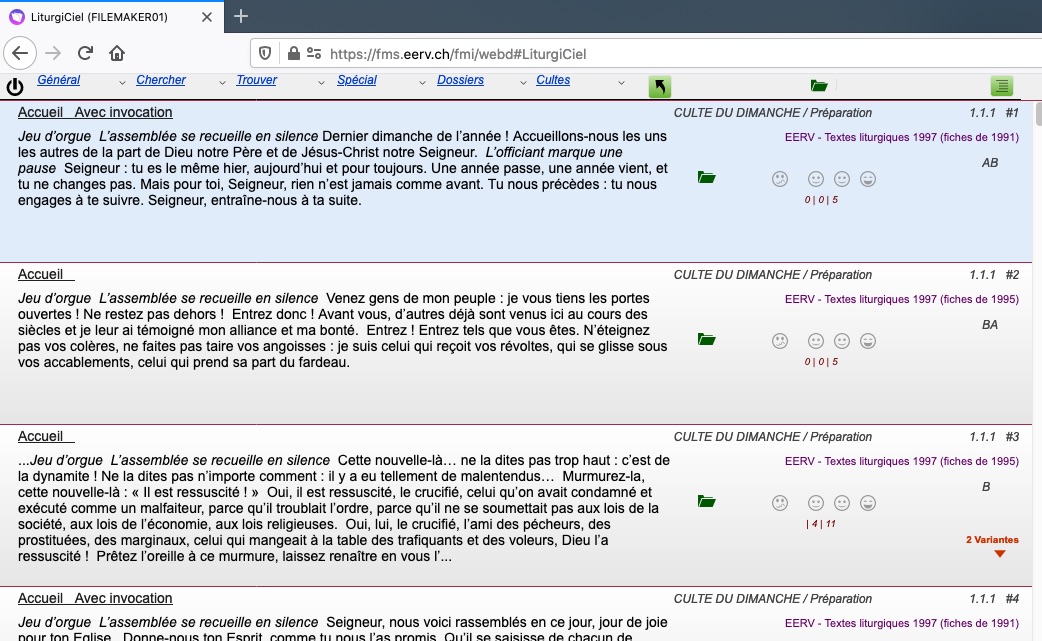Click the vertical scrollbar thumb

pyautogui.click(x=1038, y=114)
